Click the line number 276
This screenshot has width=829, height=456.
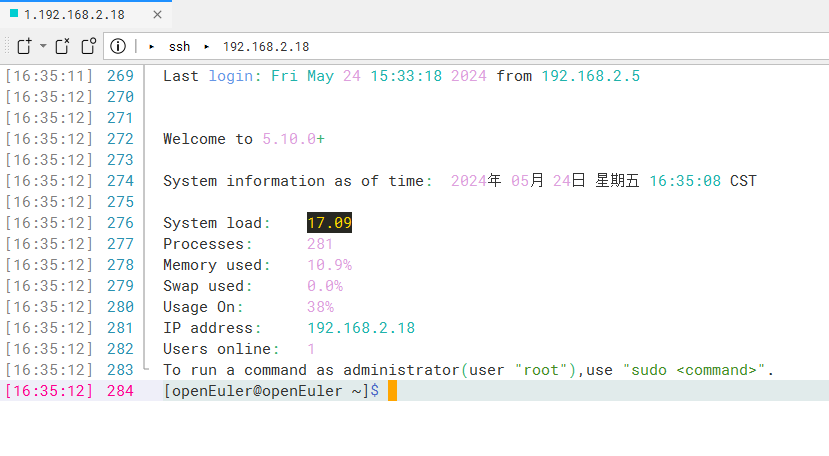click(x=121, y=223)
